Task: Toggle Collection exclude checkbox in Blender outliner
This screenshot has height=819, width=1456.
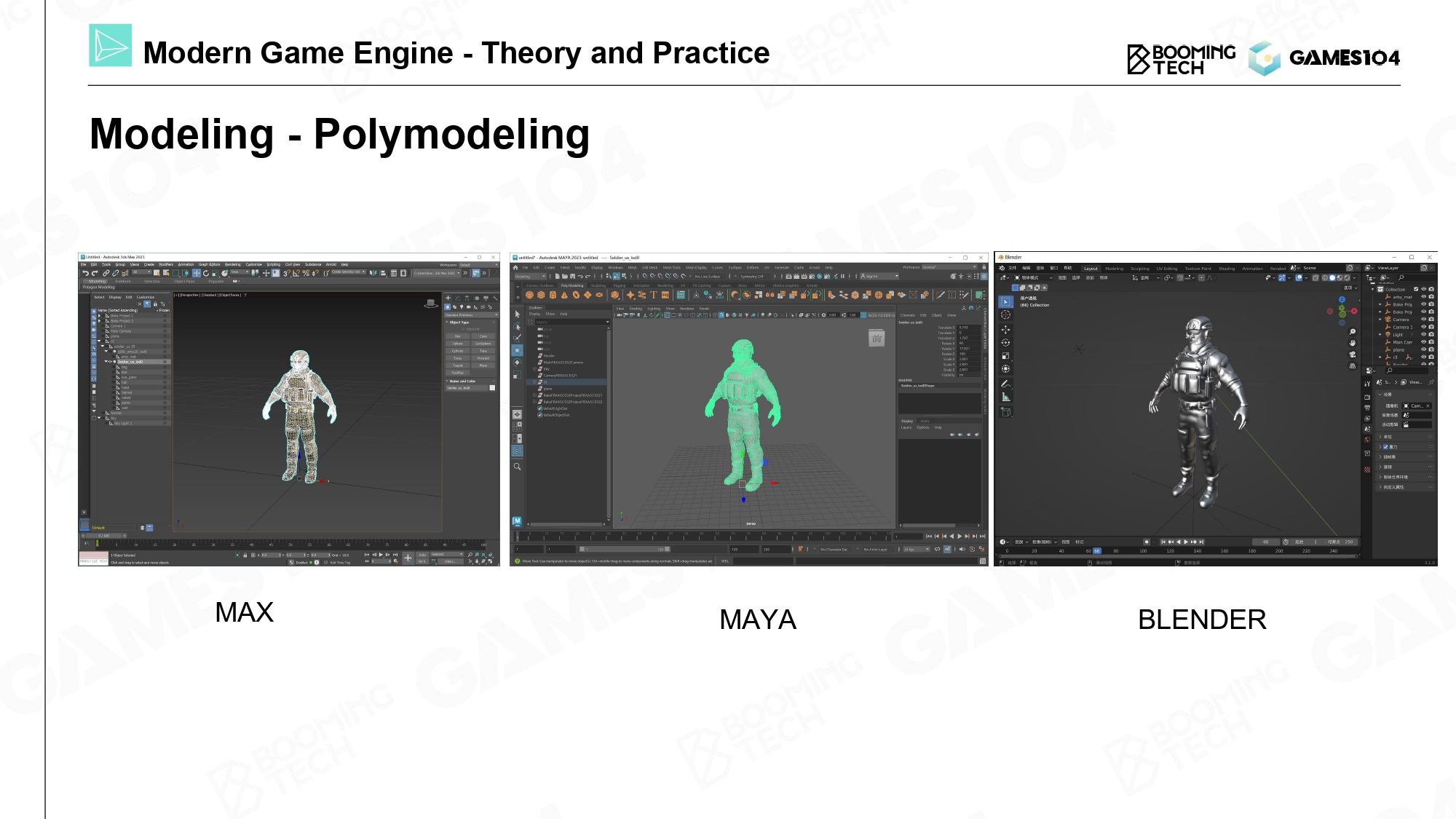Action: [x=1416, y=289]
